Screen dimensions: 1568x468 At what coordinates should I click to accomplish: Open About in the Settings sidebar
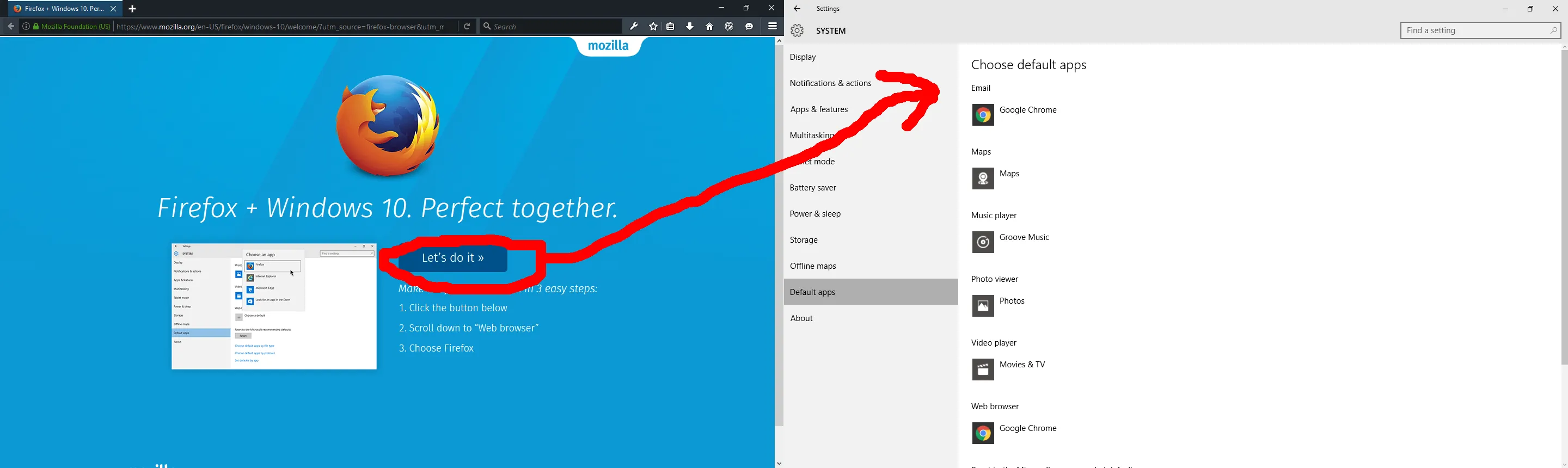point(871,318)
